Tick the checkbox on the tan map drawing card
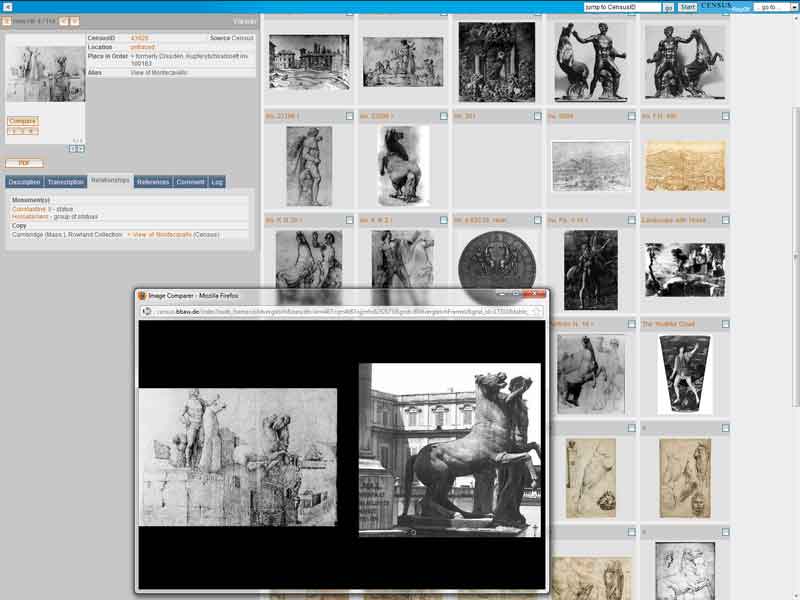 click(726, 116)
